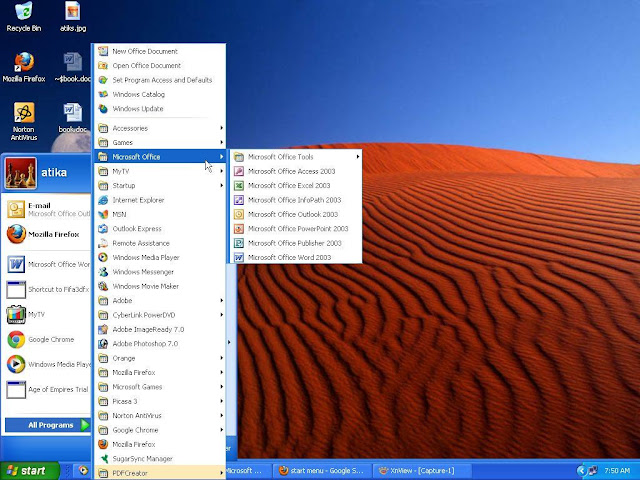Launch Google Chrome from recent programs list
Viewport: 640px width, 480px height.
point(47,339)
